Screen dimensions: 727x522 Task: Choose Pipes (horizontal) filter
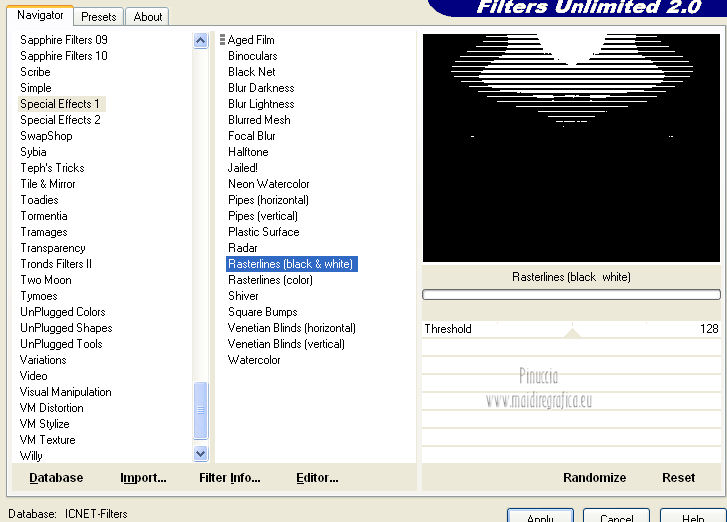[268, 200]
